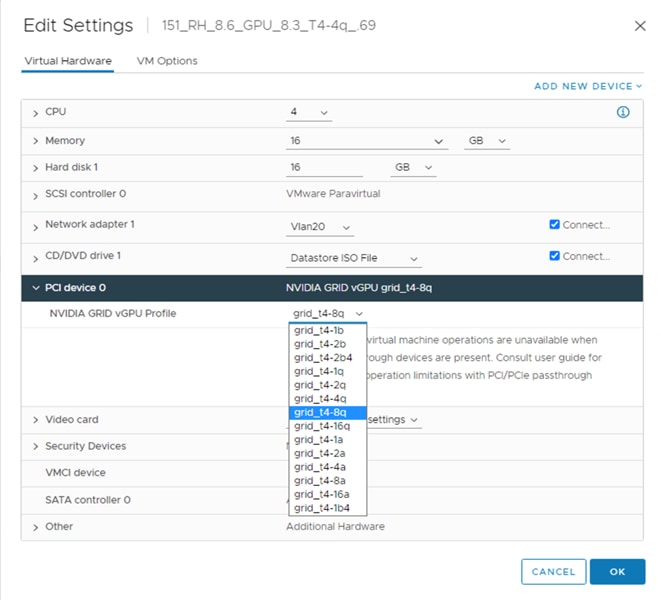Select the grid_t4-2q profile option
This screenshot has height=600, width=661.
328,385
